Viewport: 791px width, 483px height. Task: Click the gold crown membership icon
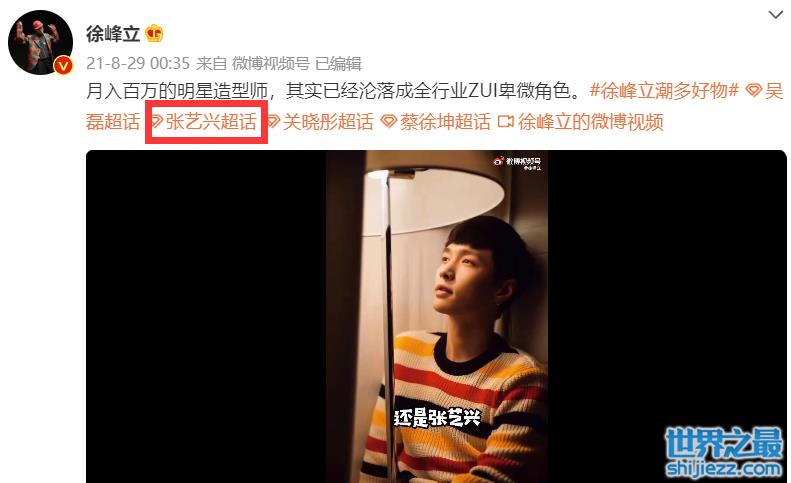point(154,34)
